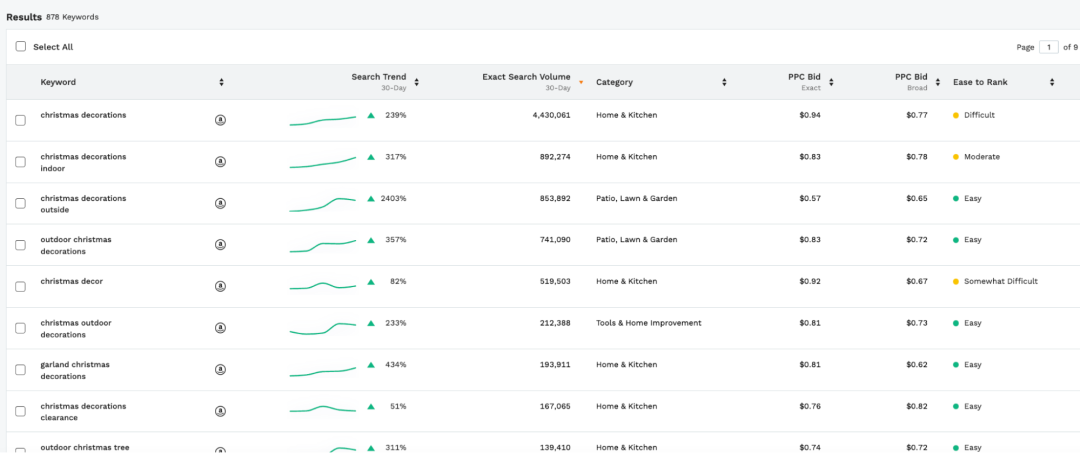This screenshot has width=1080, height=453.
Task: Click trend sparkline for christmas decorations outside
Action: [323, 204]
